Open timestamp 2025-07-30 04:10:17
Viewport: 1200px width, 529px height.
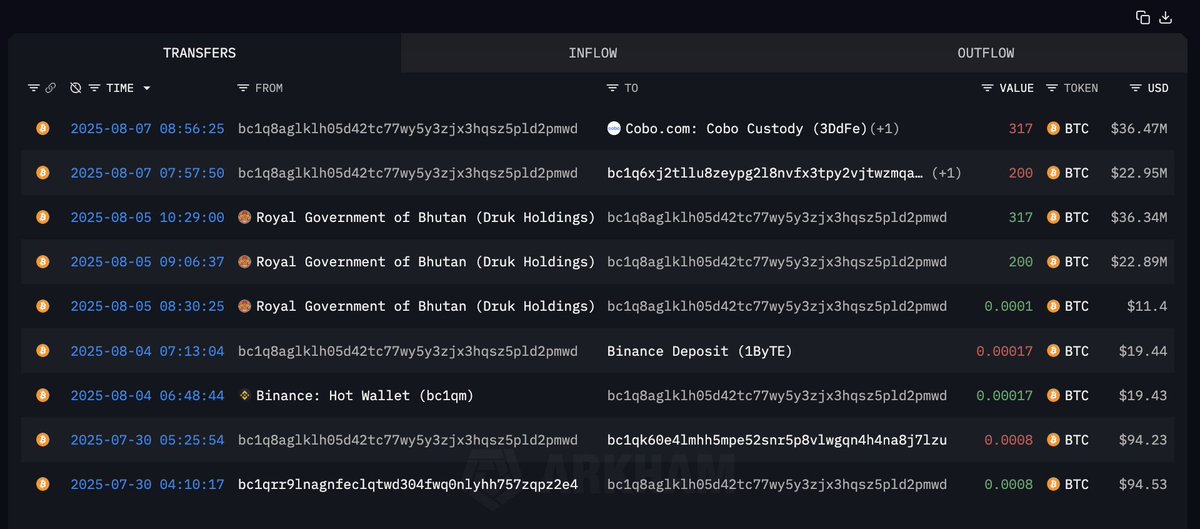[x=147, y=484]
